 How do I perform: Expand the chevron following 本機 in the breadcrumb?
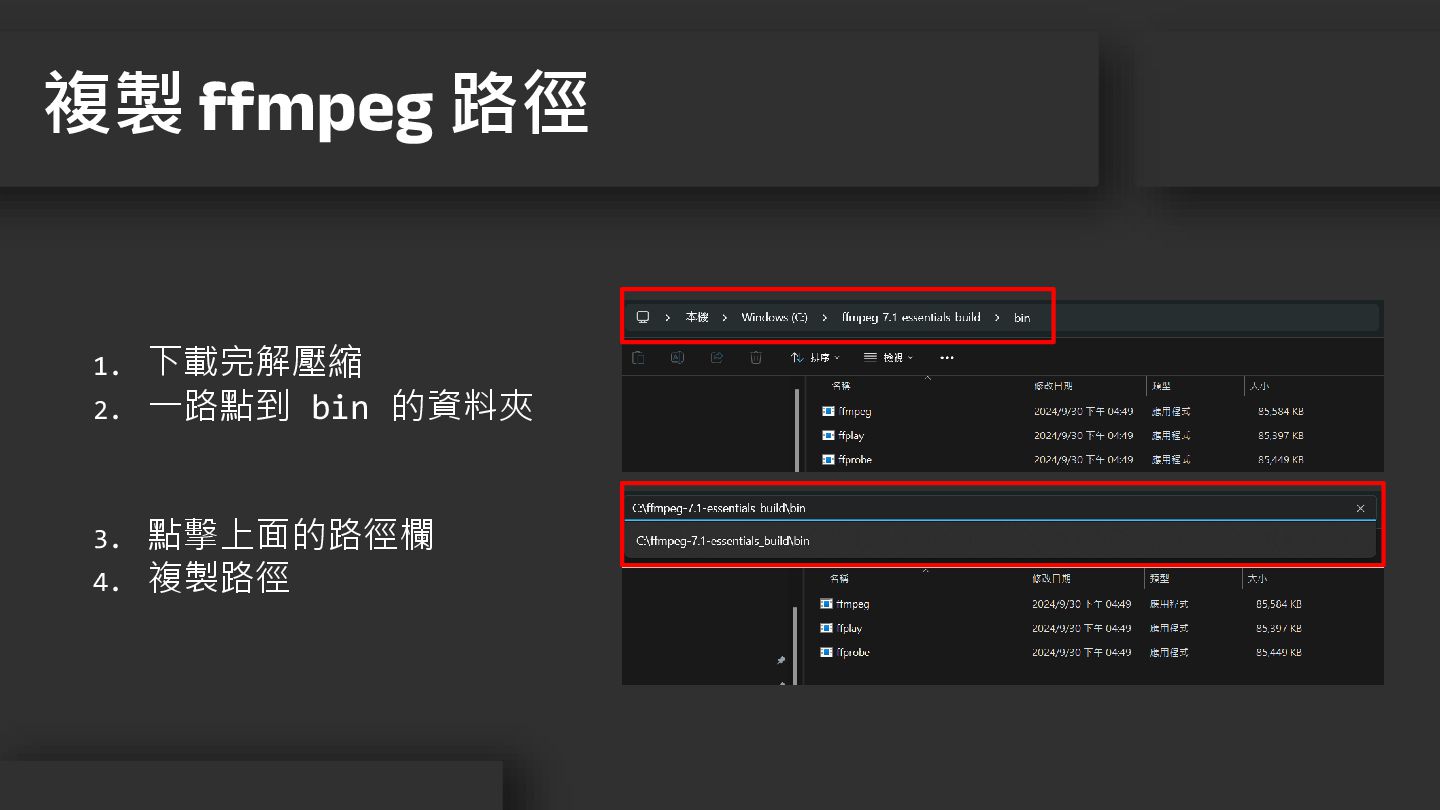725,317
